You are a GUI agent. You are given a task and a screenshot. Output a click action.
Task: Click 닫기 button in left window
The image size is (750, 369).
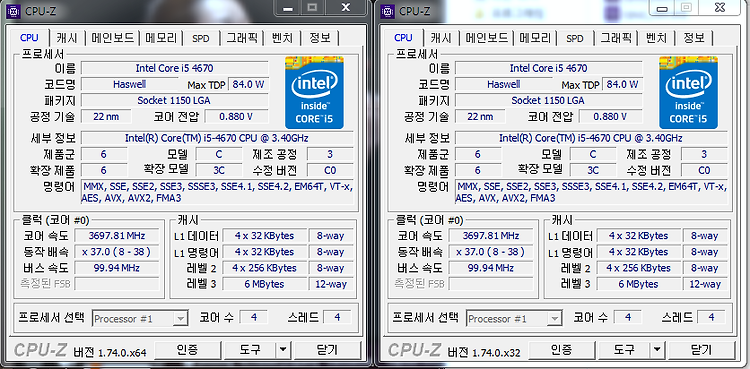click(327, 349)
